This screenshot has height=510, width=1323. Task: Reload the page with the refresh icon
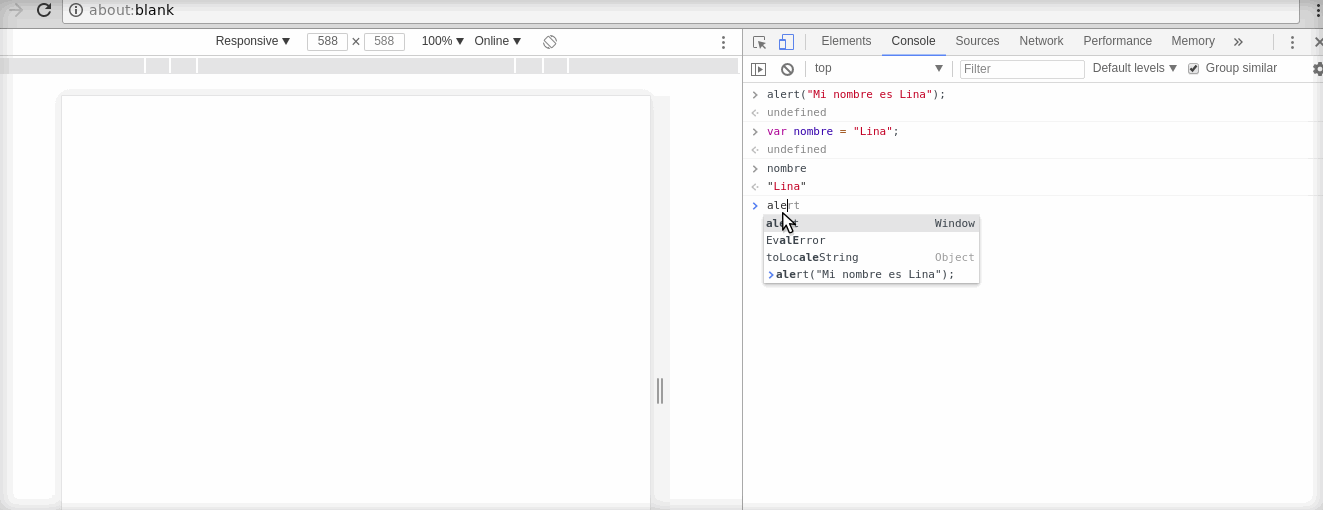[43, 10]
